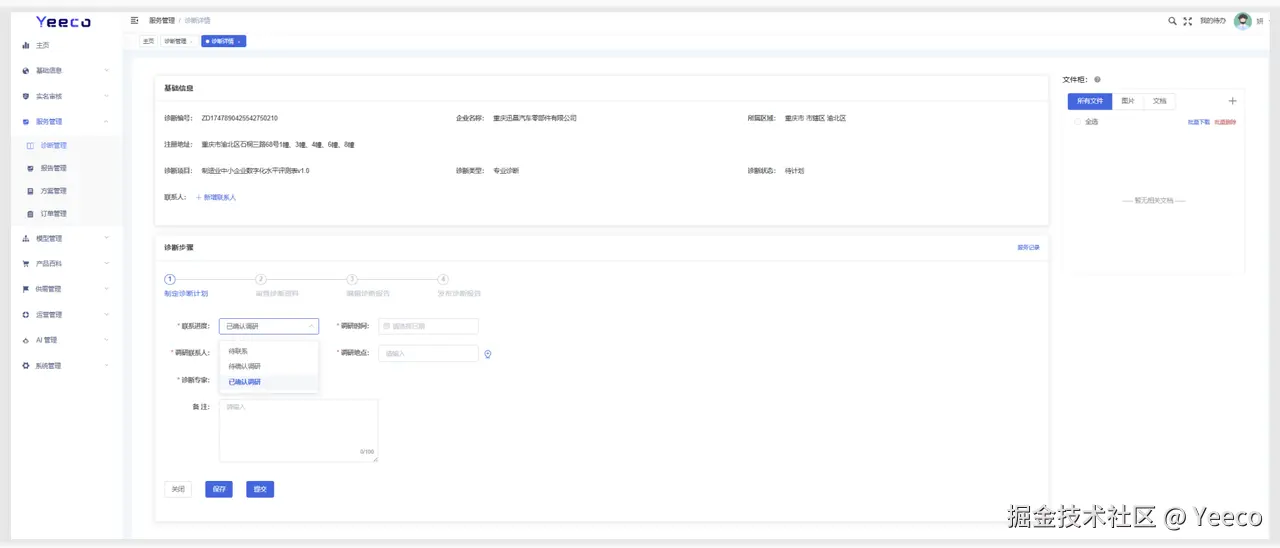Click the location pin icon beside 调研地点
This screenshot has width=1280, height=548.
[488, 353]
